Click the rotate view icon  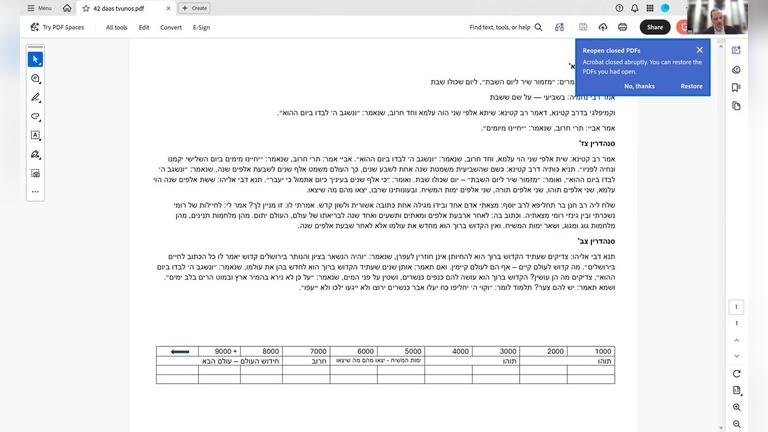(736, 374)
